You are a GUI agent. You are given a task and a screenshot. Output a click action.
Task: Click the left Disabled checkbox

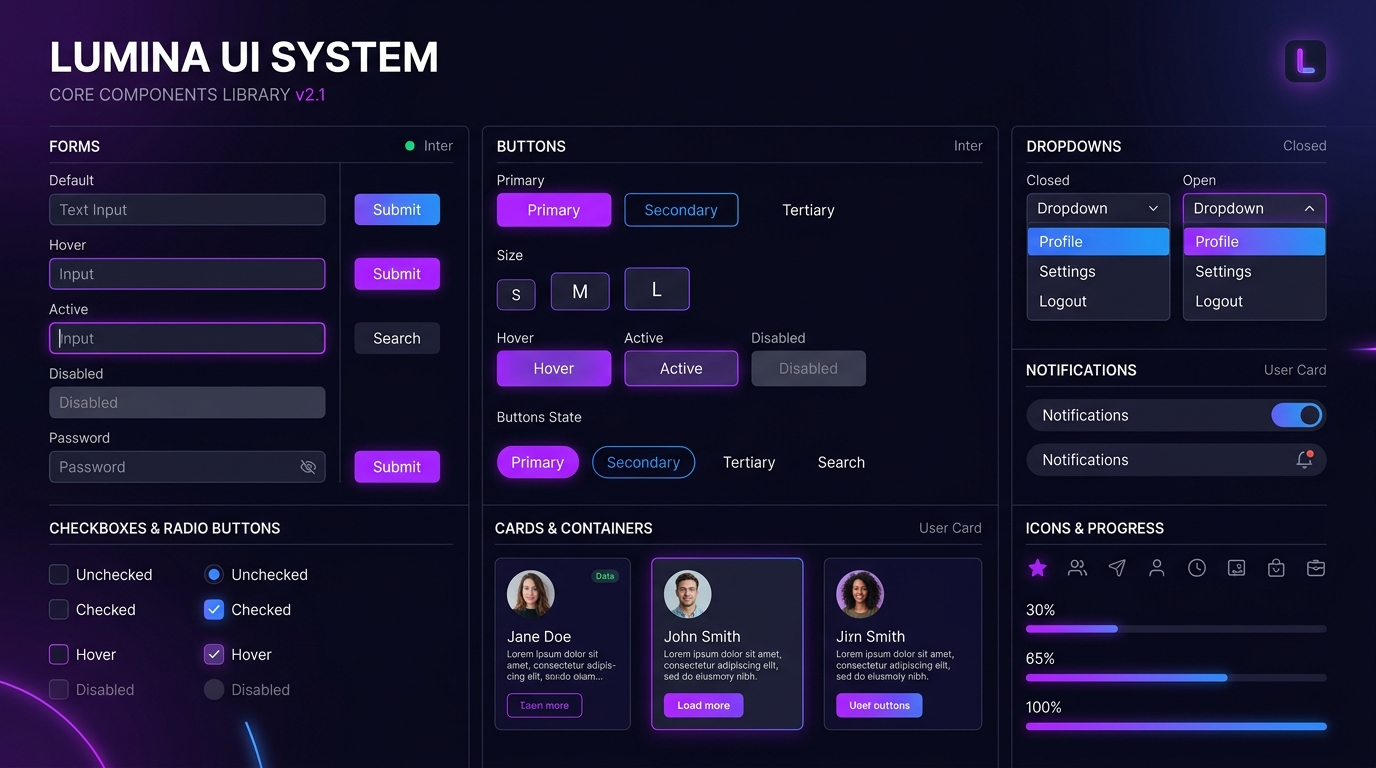[x=59, y=690]
